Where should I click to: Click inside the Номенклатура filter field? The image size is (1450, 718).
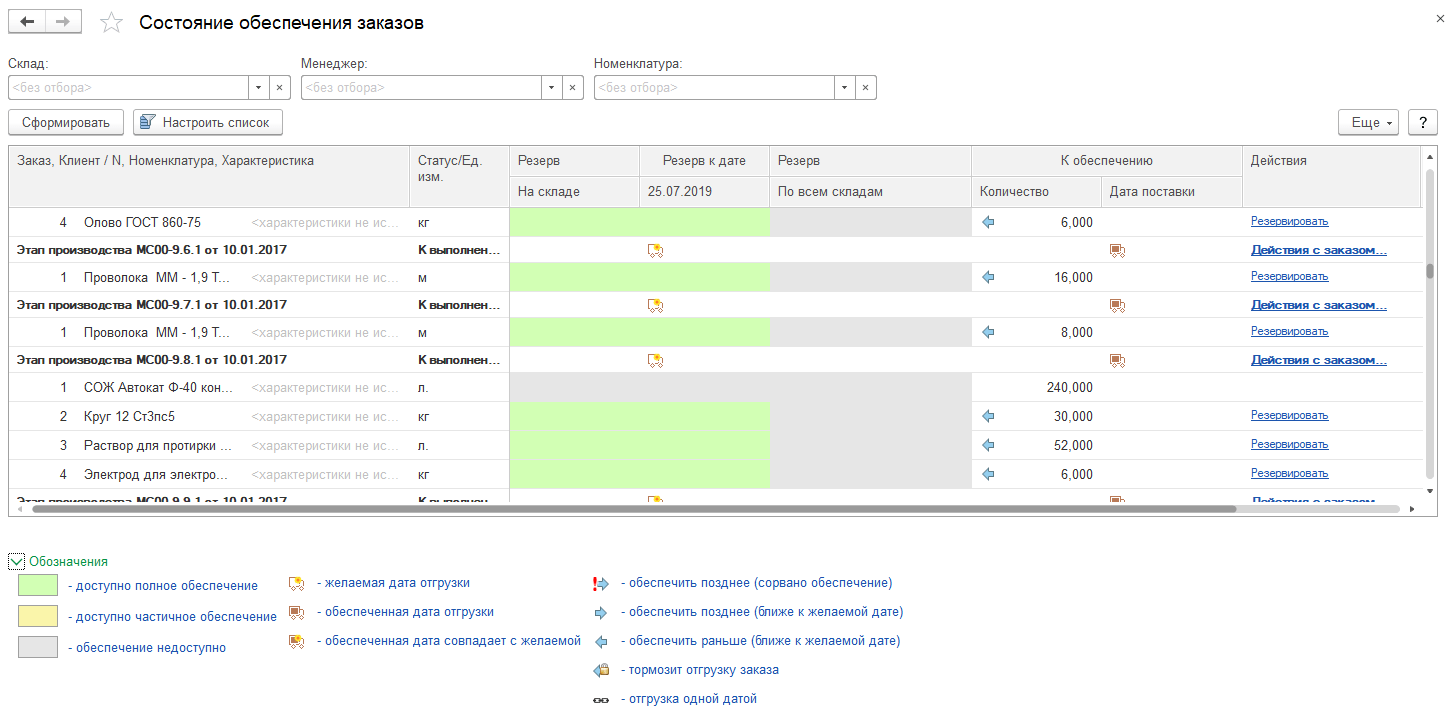pos(714,88)
